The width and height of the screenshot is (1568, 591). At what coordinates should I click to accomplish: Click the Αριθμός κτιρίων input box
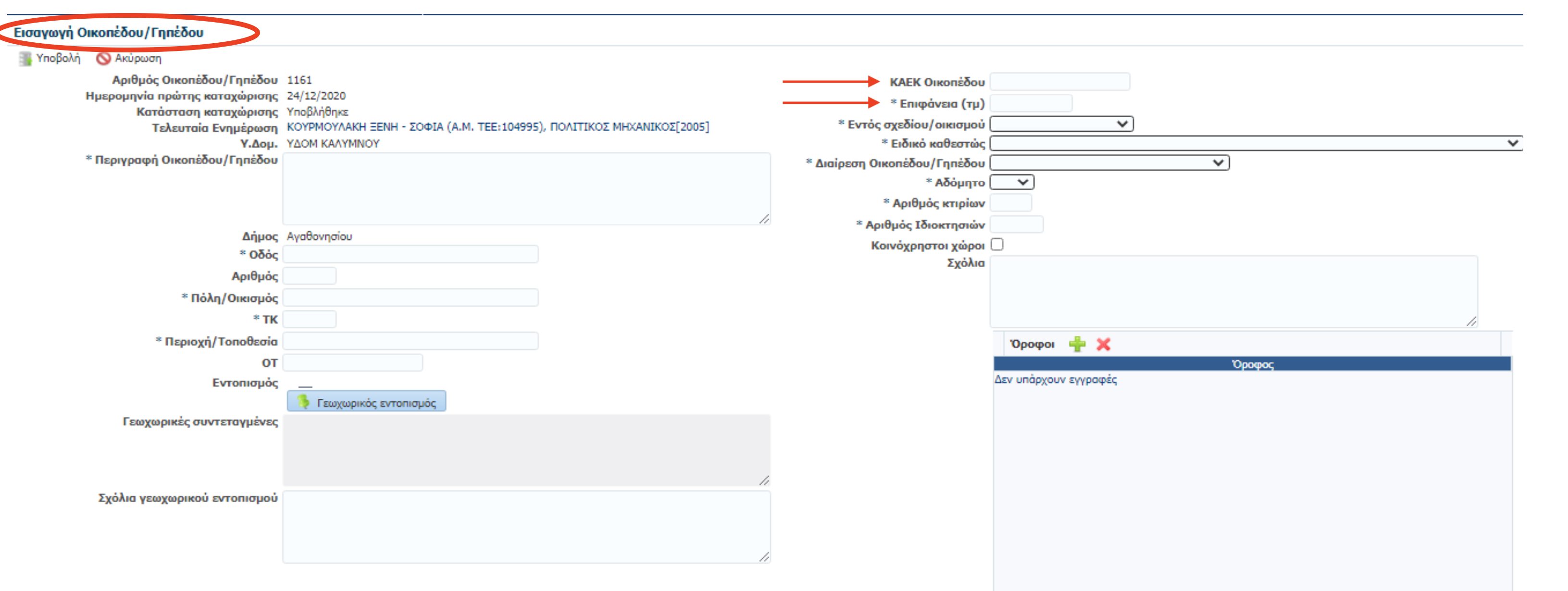coord(1010,203)
